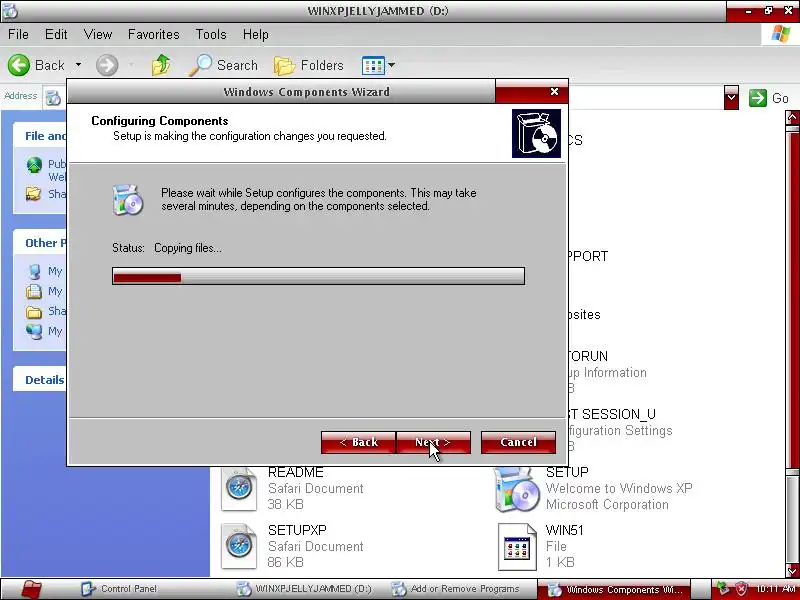This screenshot has width=800, height=600.
Task: Open the Favorites menu
Action: [x=154, y=35]
